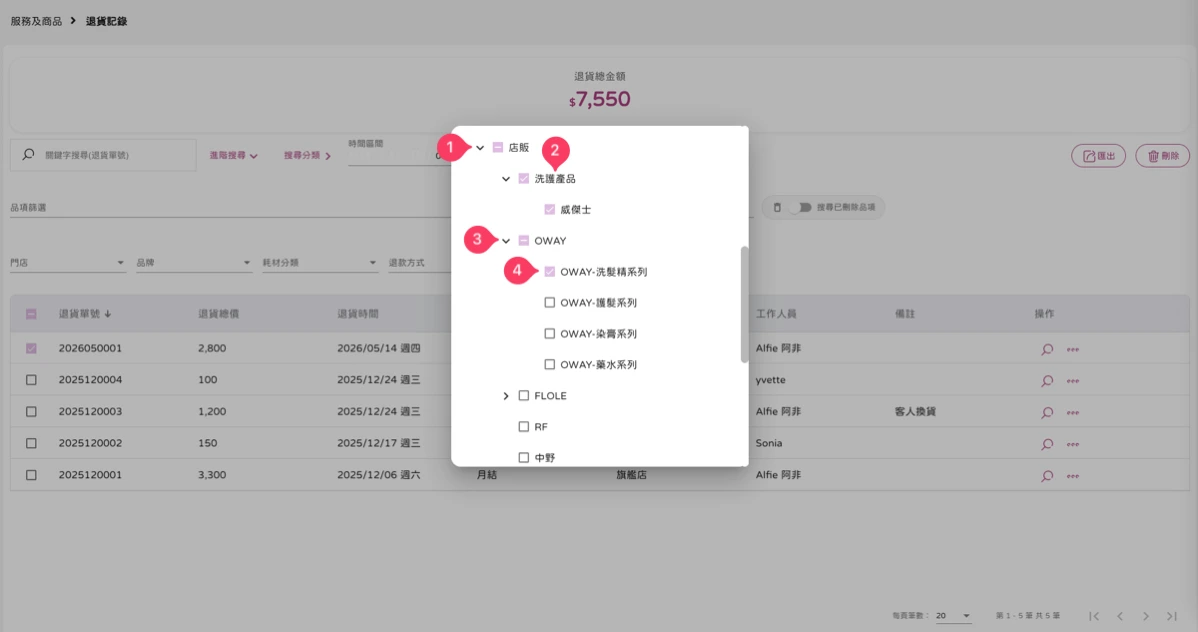Open the 進階搜尋 dropdown
Screen dimensions: 1198x632
point(234,155)
